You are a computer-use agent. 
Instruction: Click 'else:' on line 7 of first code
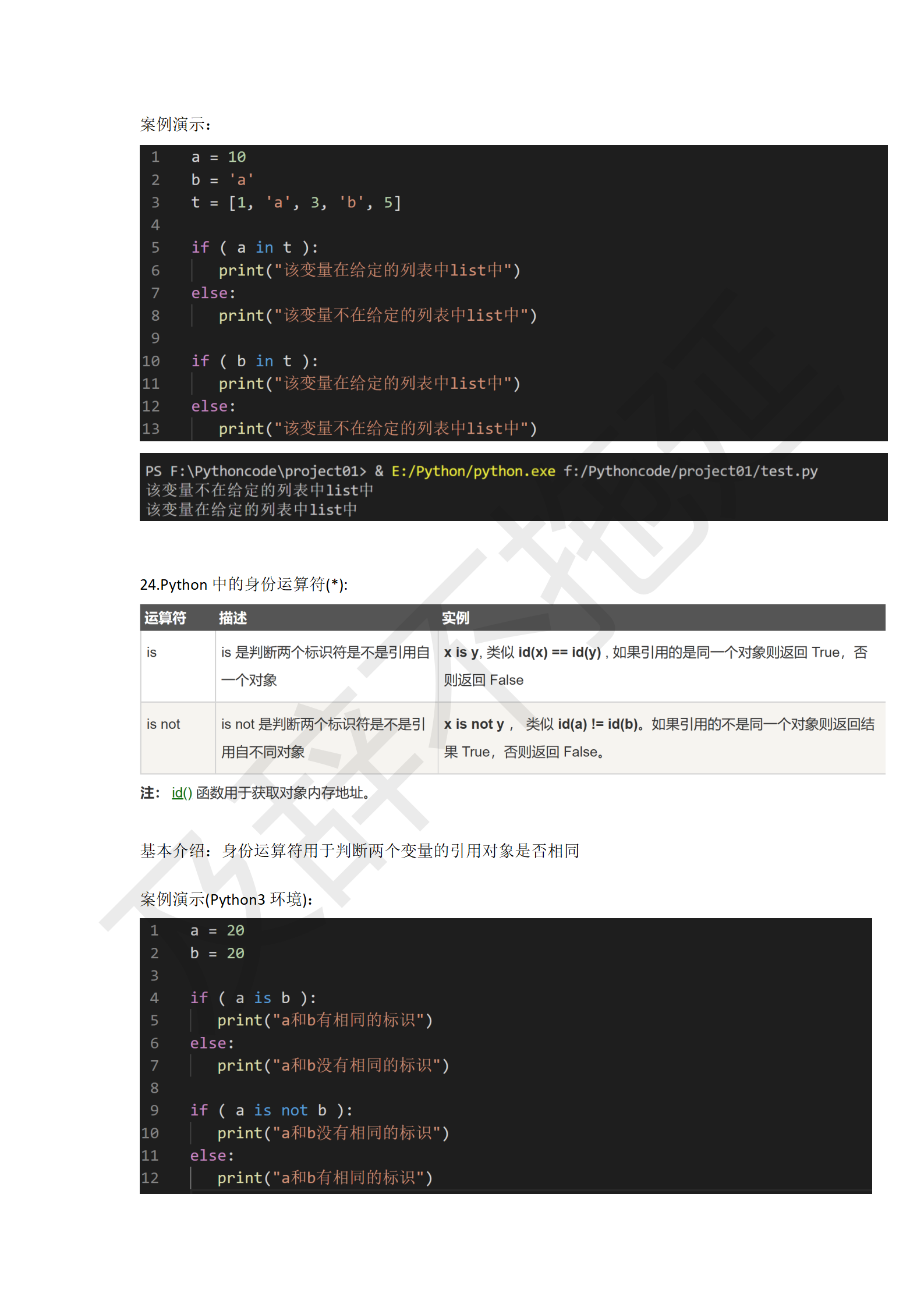tap(213, 293)
